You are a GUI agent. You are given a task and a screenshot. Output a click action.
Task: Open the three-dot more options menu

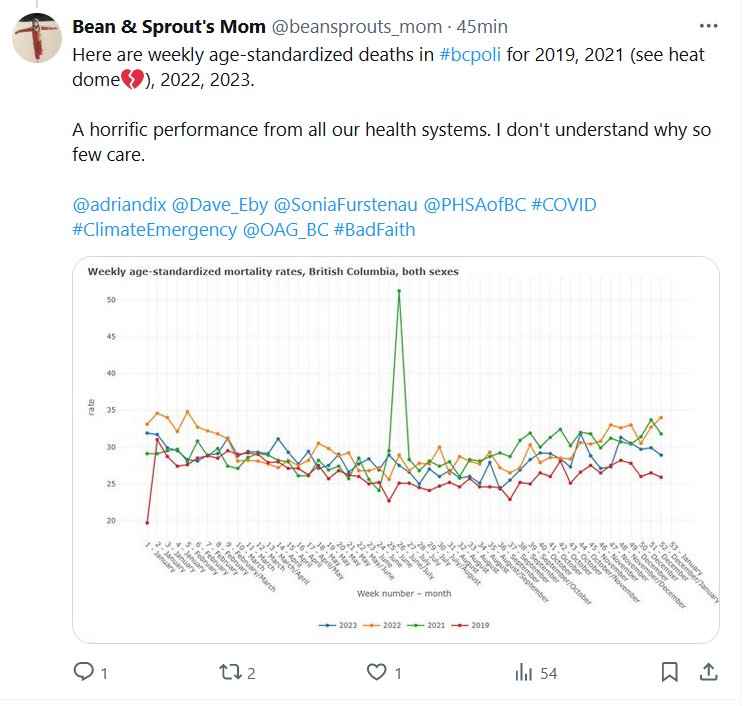coord(707,25)
